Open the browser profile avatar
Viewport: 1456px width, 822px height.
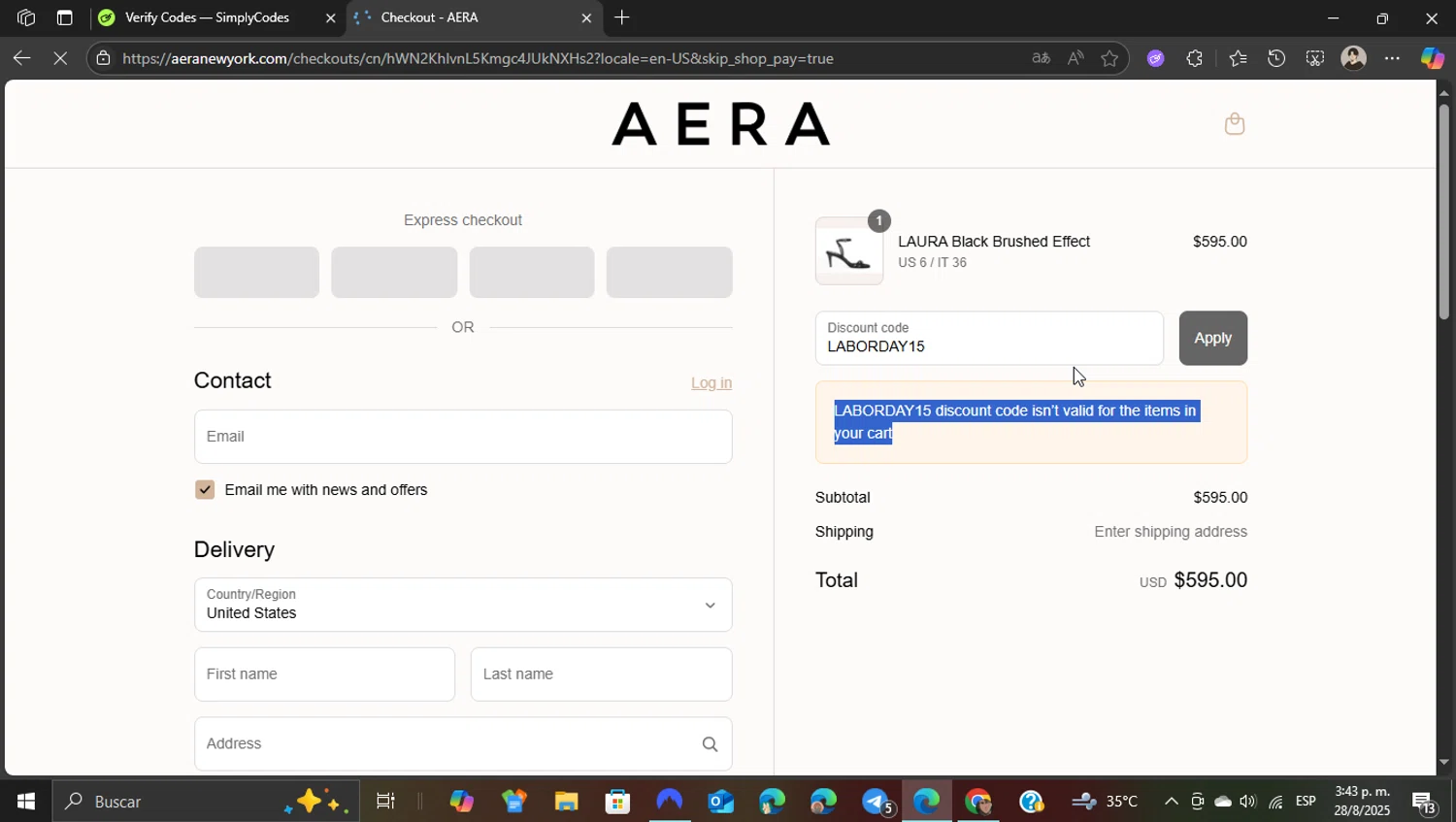click(1353, 58)
